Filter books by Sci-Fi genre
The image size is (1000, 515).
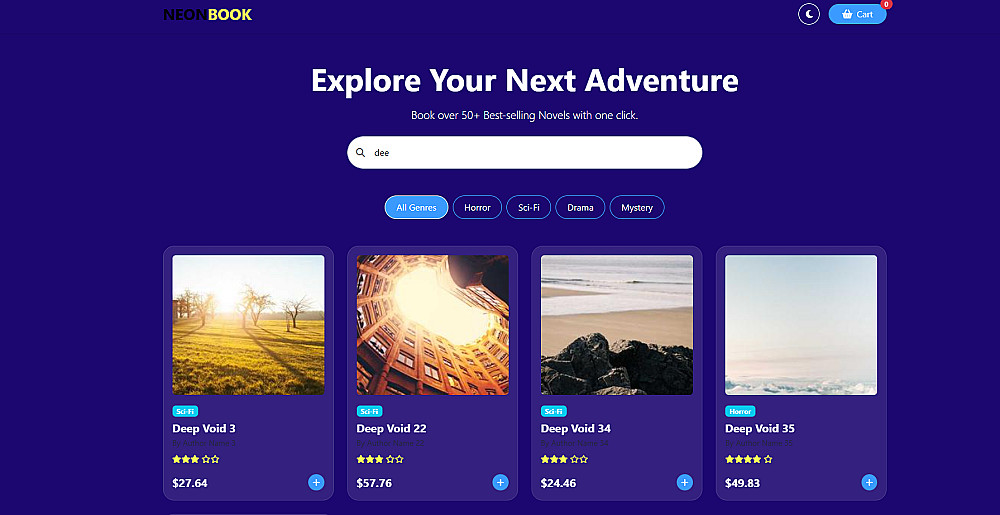529,208
